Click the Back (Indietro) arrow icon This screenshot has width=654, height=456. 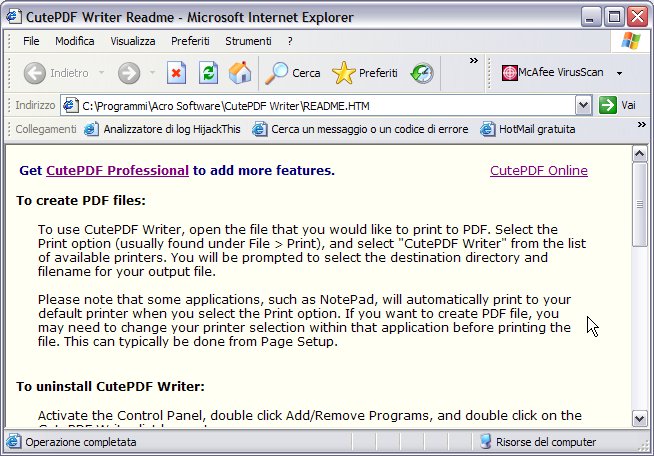click(x=35, y=73)
